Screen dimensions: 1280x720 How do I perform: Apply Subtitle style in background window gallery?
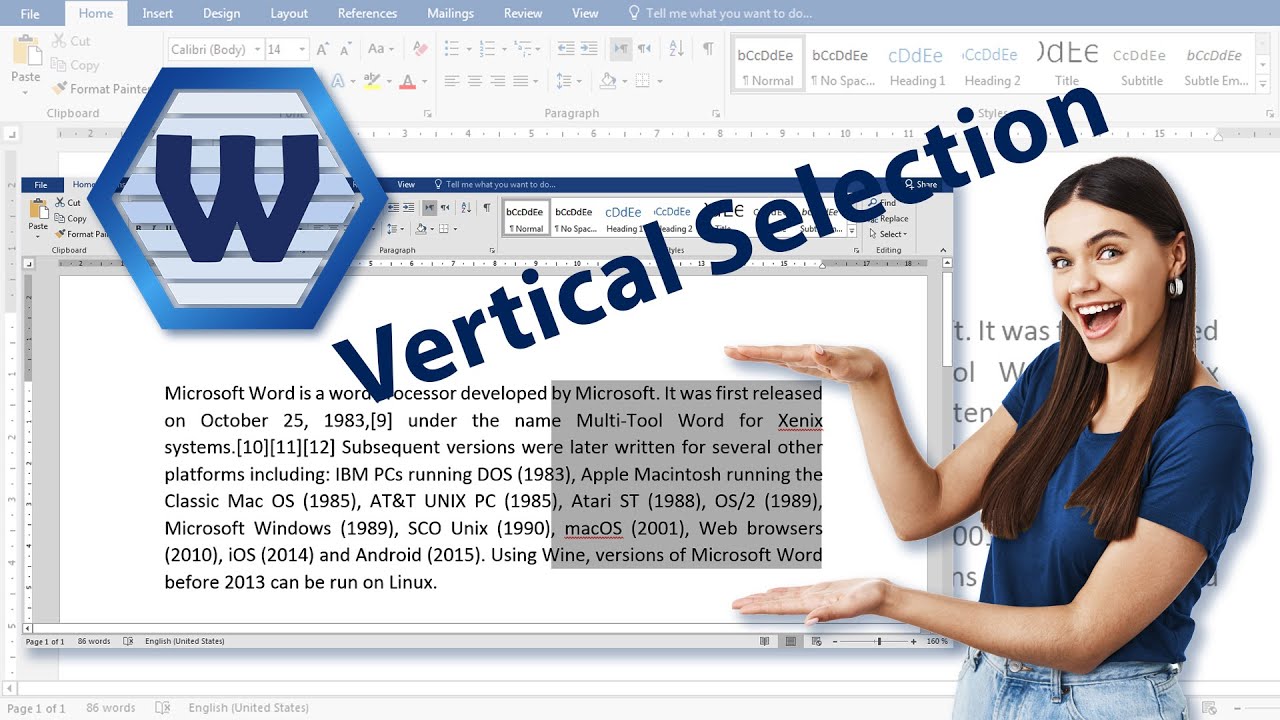click(x=1141, y=65)
